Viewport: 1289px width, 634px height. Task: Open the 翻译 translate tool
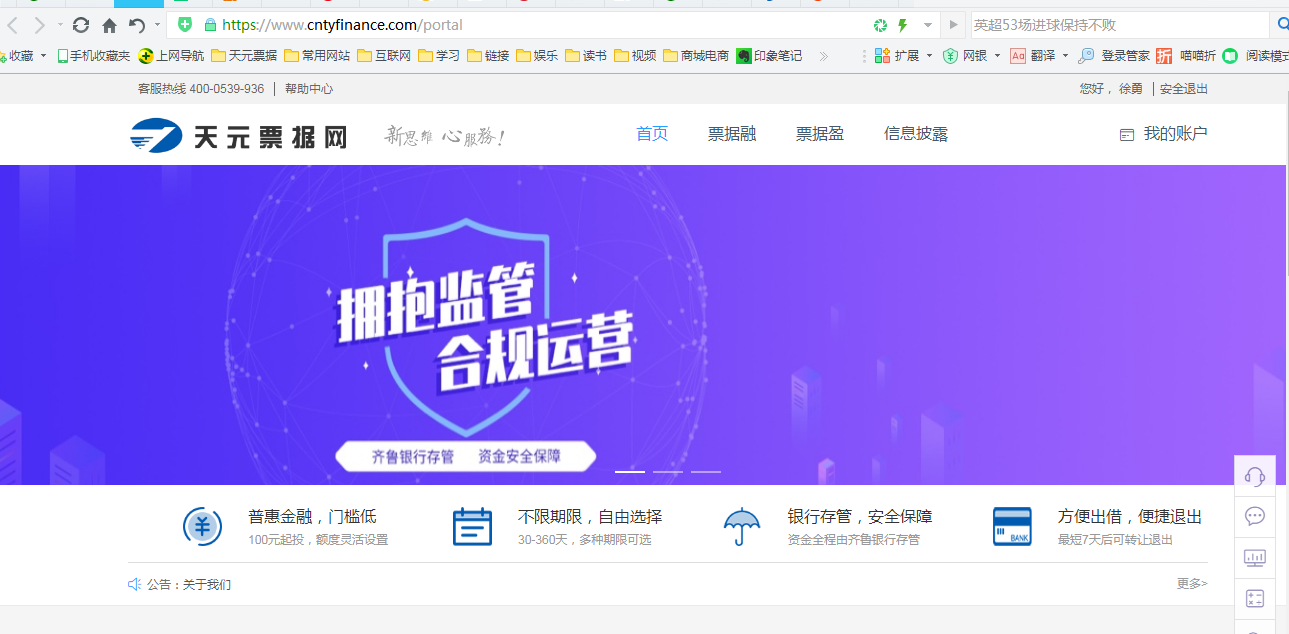[1043, 57]
